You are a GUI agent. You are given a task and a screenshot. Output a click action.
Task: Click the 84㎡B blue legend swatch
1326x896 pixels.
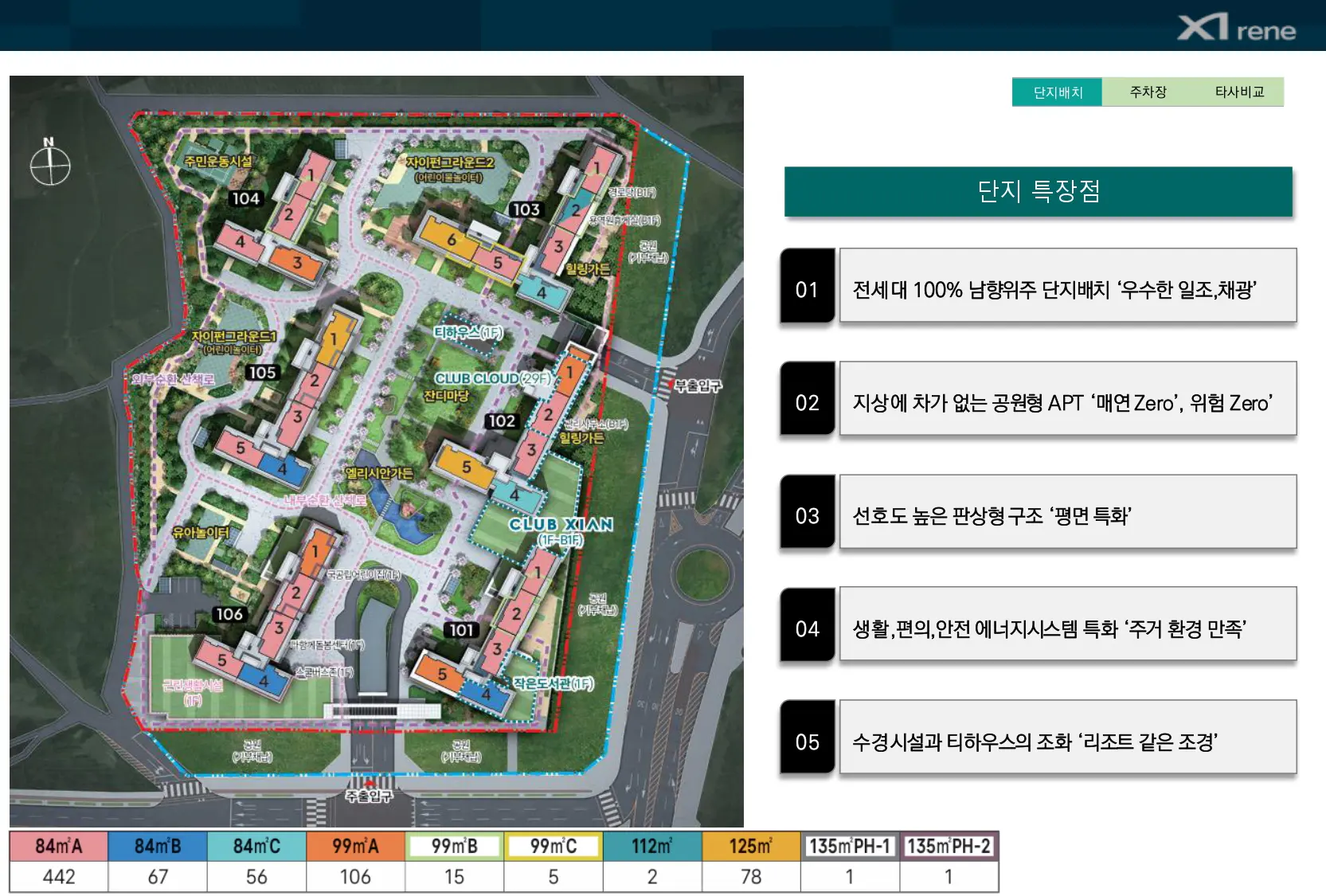pyautogui.click(x=158, y=846)
